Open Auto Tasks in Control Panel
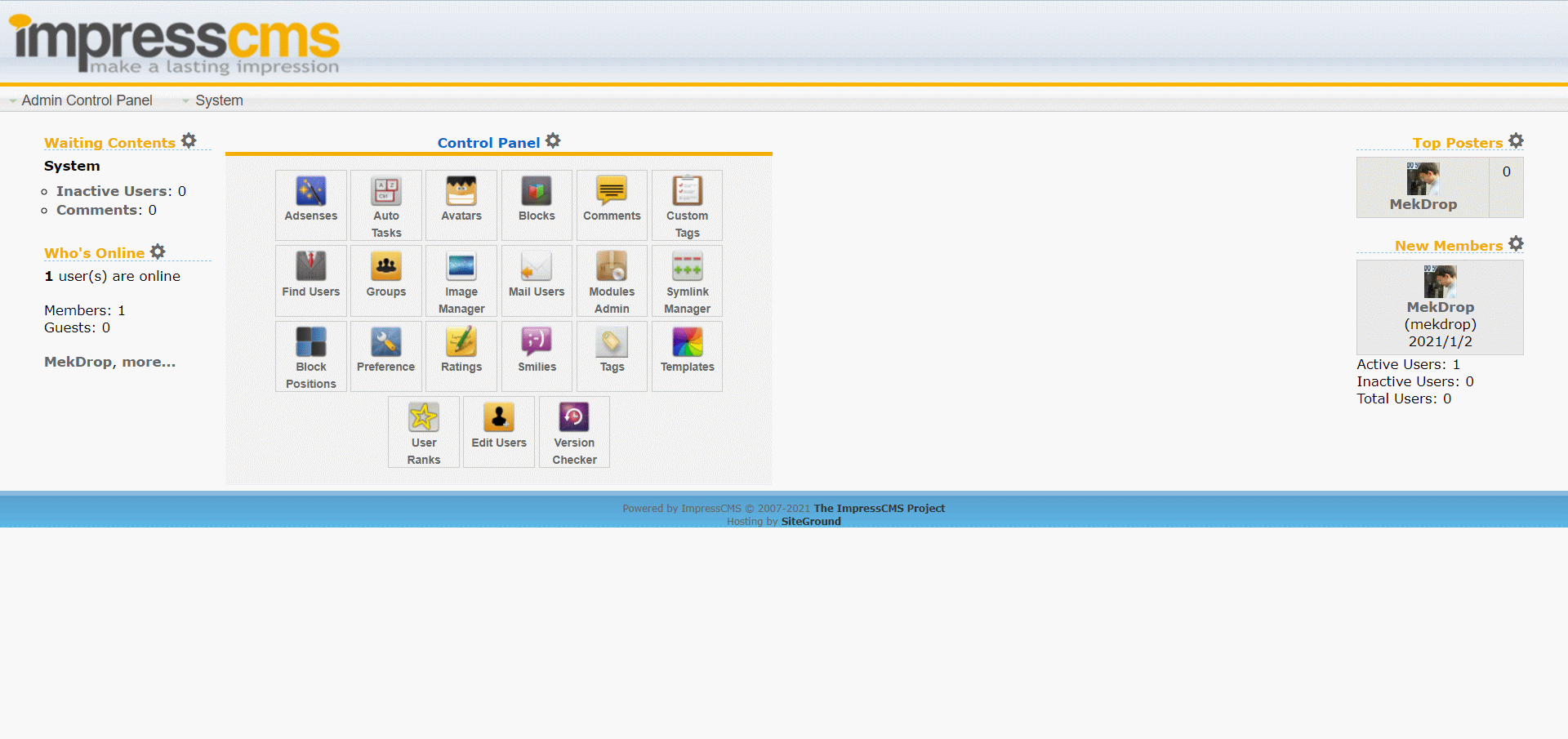This screenshot has width=1568, height=739. [386, 204]
